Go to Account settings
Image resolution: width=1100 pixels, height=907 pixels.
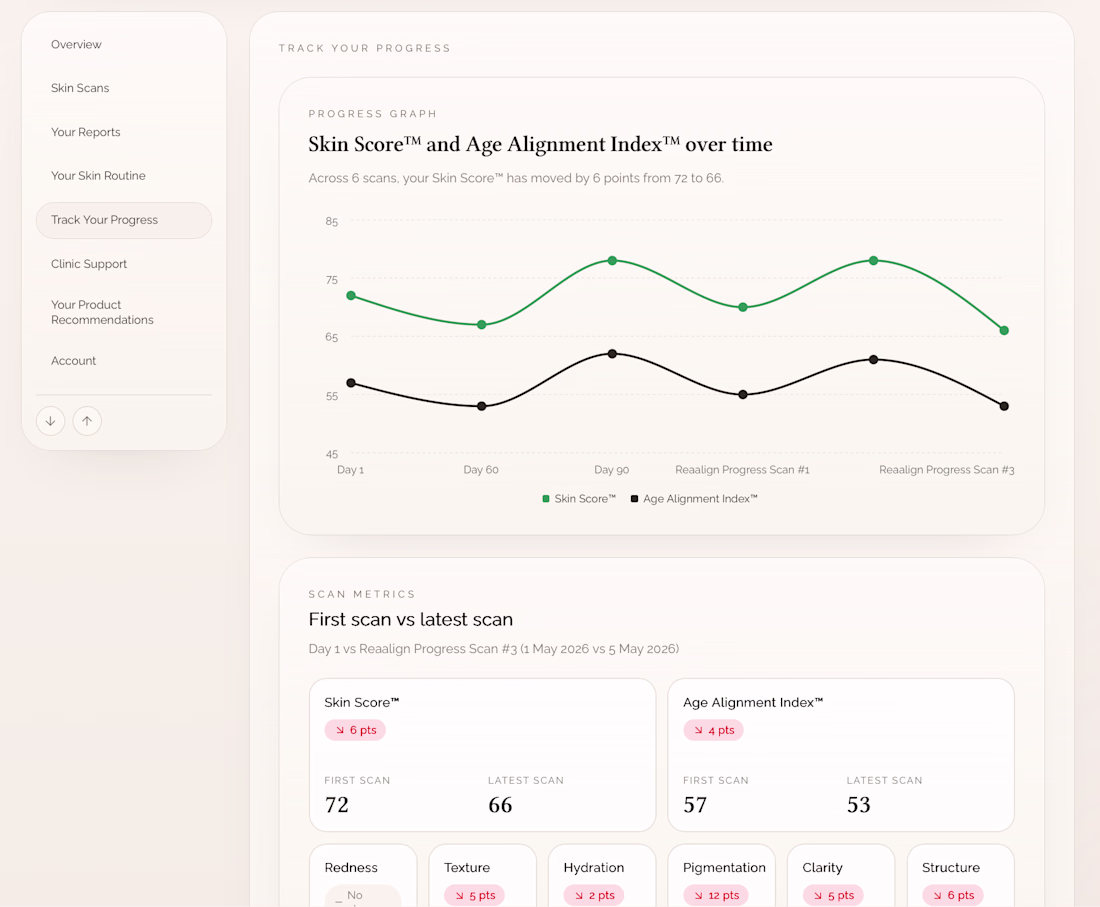pos(73,361)
